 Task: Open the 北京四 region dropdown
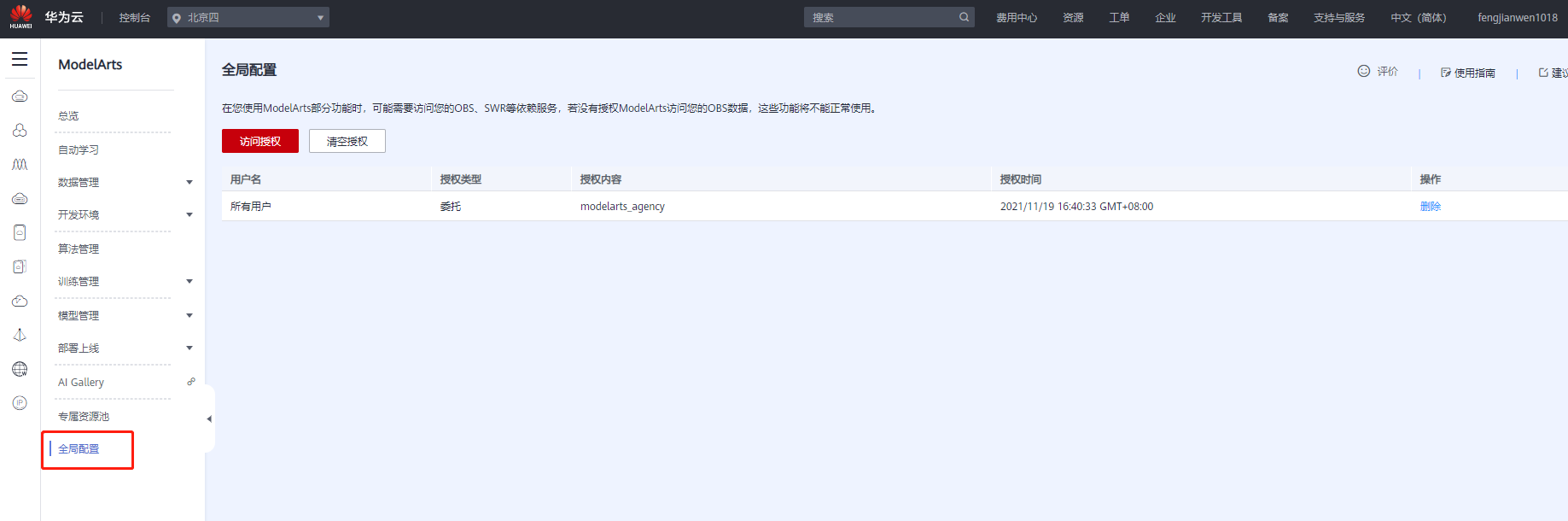[248, 17]
